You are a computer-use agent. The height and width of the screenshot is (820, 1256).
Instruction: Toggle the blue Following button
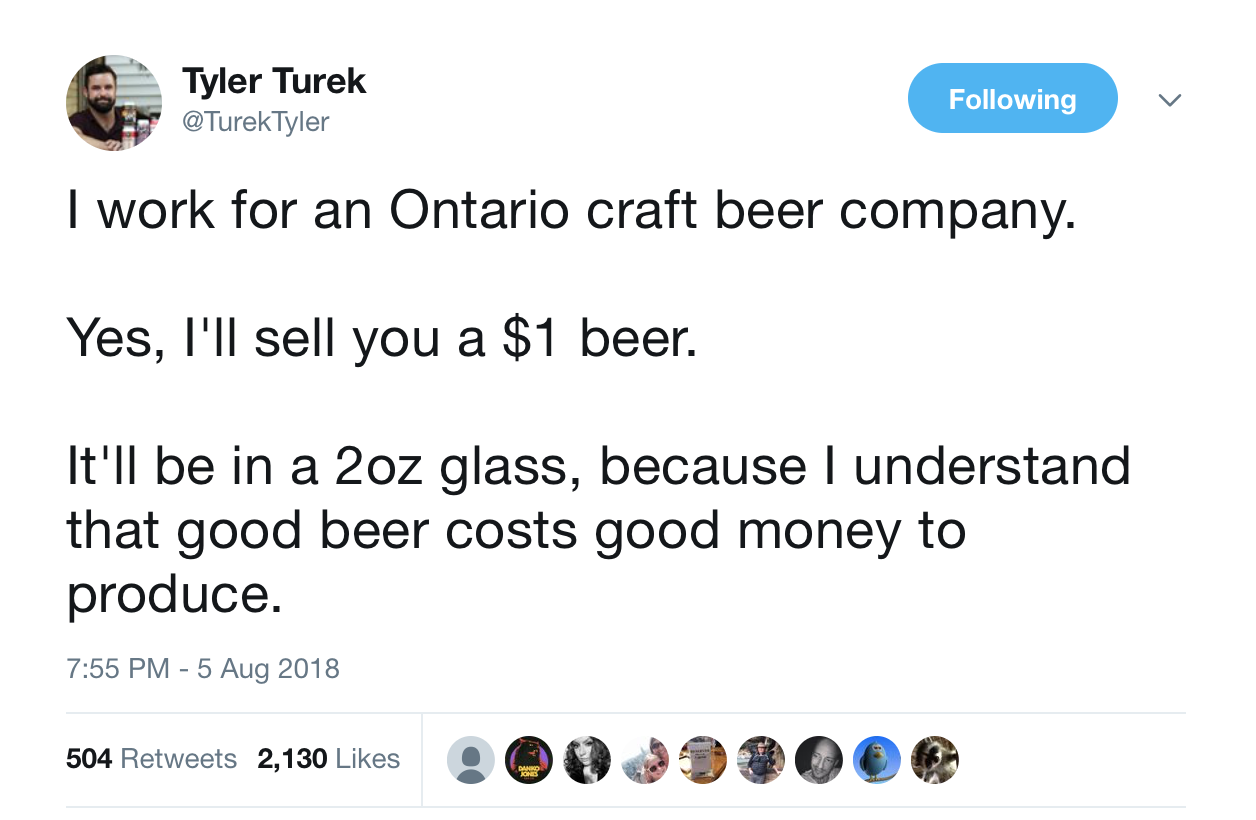click(x=1012, y=99)
